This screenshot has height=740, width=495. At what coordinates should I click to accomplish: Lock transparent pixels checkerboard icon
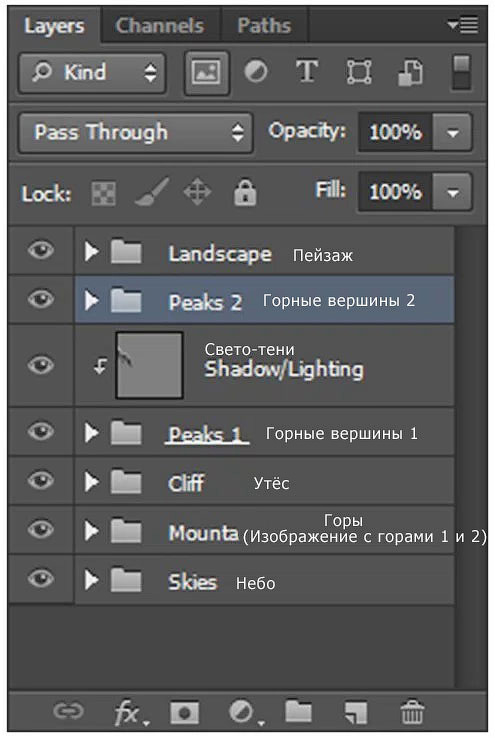[103, 193]
